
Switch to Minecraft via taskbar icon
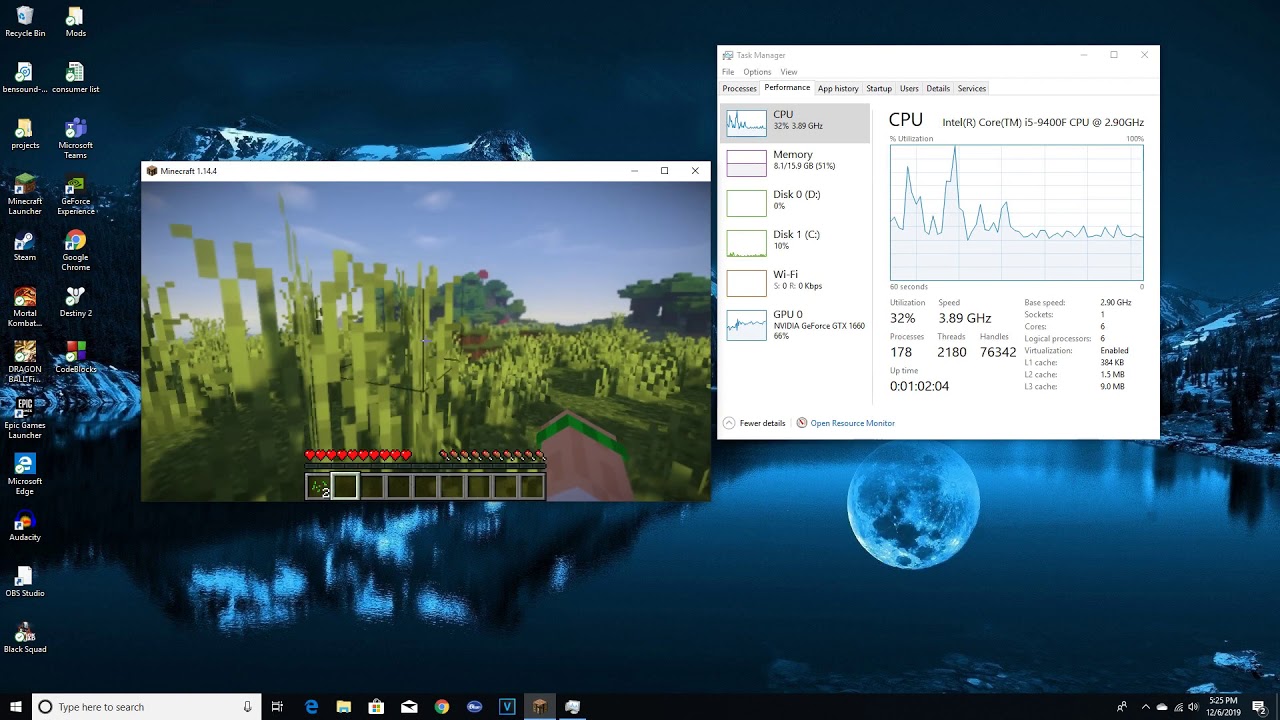point(540,706)
